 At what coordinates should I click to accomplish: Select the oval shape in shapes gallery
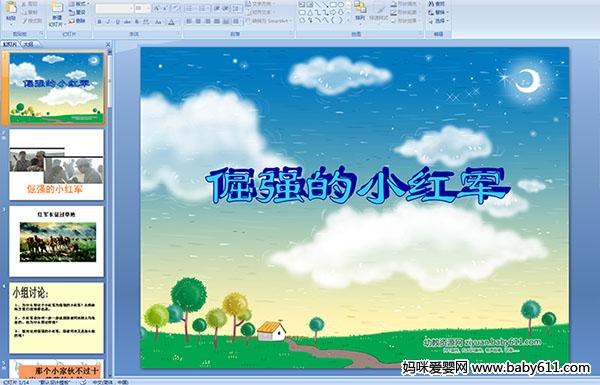[340, 5]
